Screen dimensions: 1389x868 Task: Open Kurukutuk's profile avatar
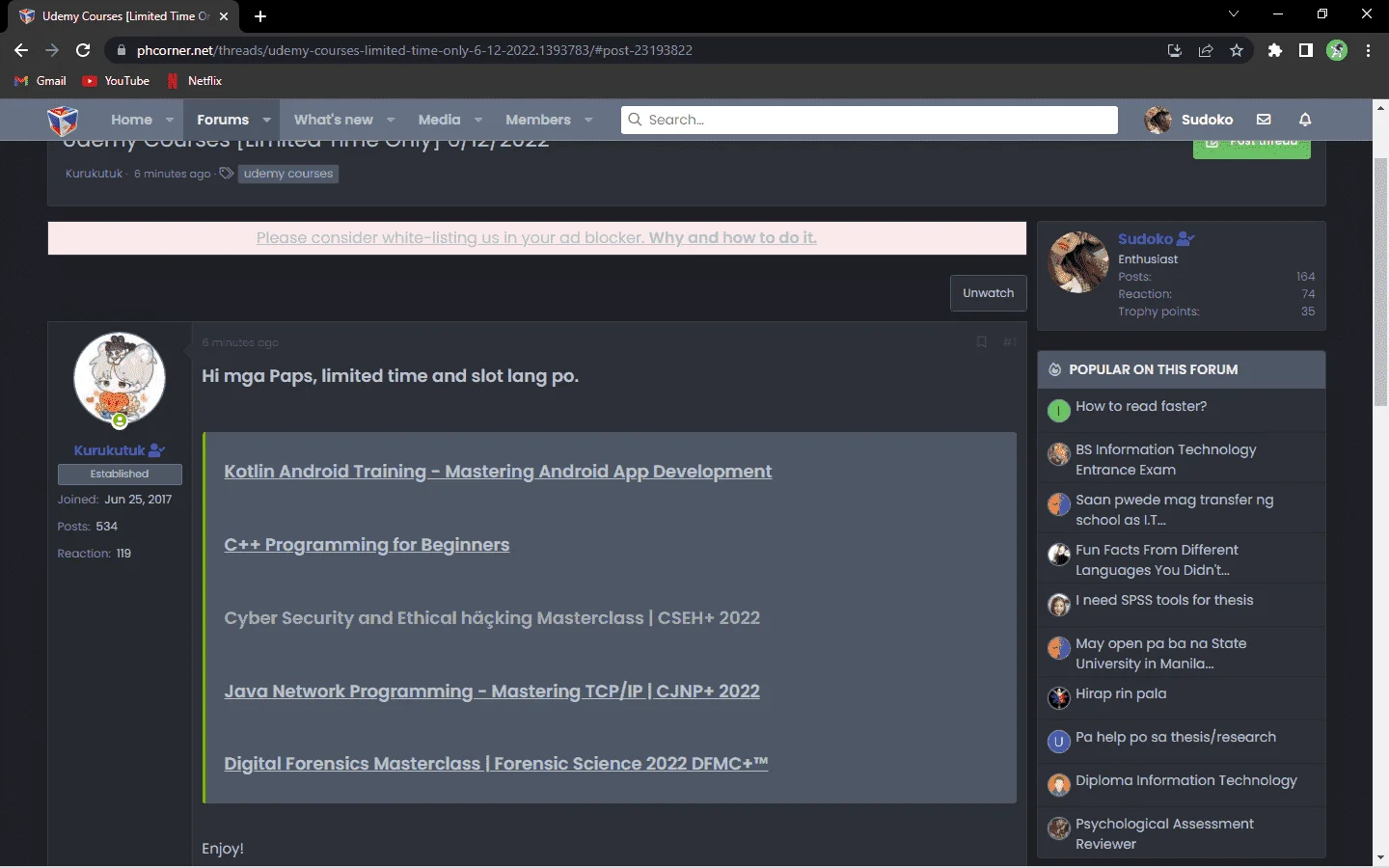pos(120,379)
